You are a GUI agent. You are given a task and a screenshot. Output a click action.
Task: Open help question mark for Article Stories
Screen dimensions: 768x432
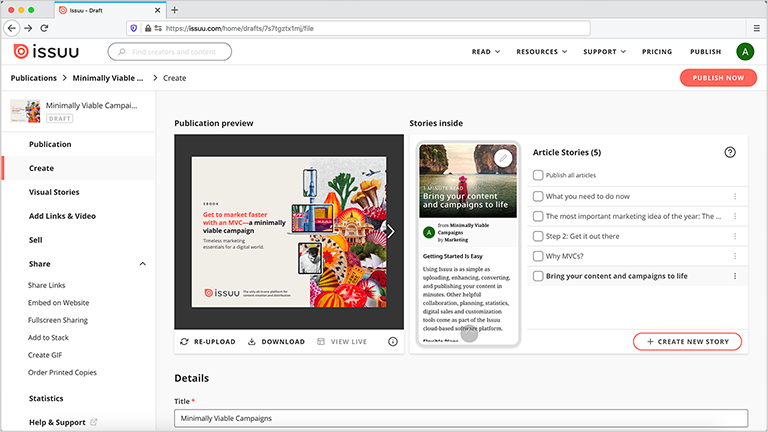(x=730, y=152)
